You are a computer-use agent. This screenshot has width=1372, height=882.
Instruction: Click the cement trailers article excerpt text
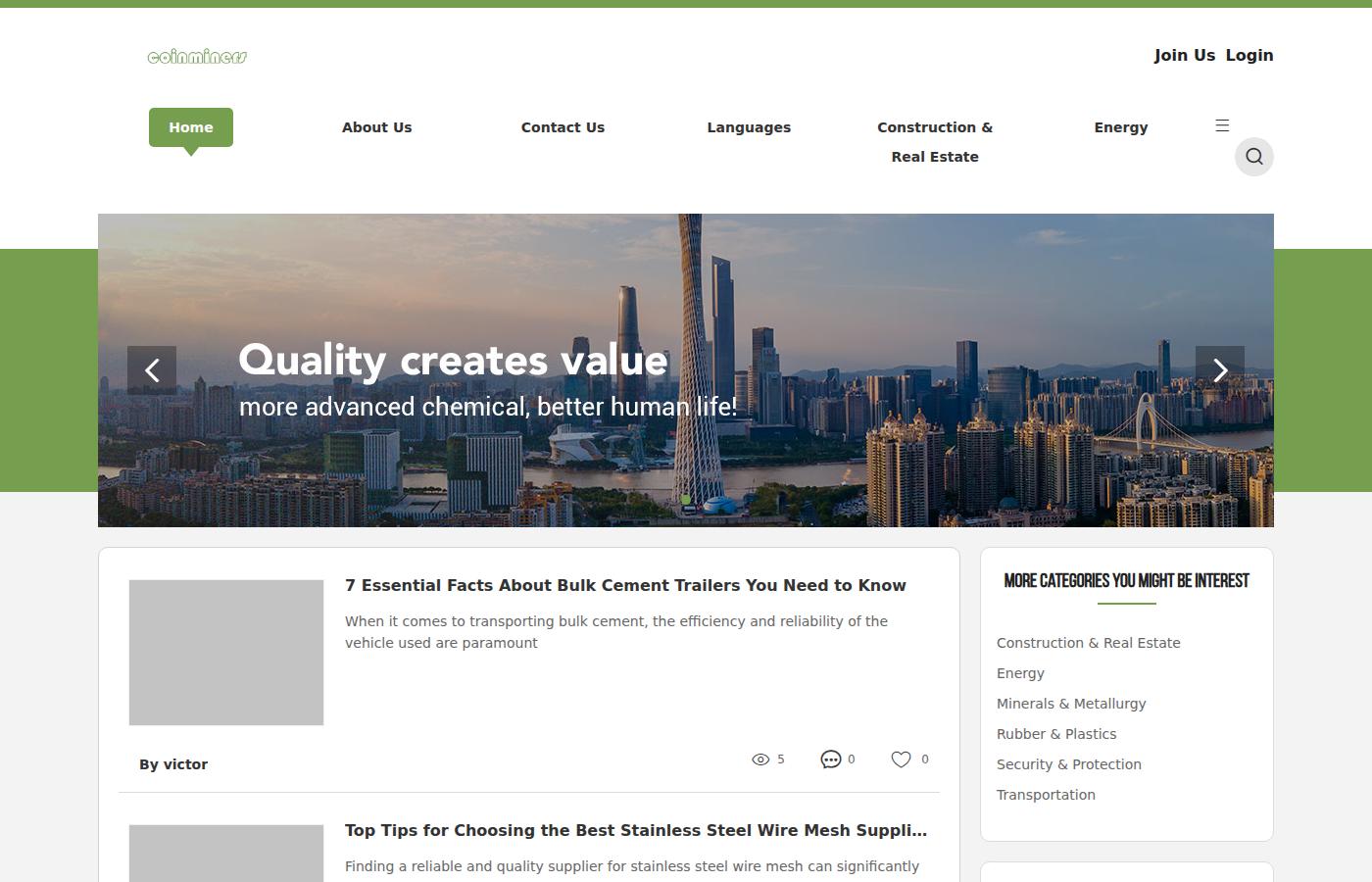click(x=616, y=632)
